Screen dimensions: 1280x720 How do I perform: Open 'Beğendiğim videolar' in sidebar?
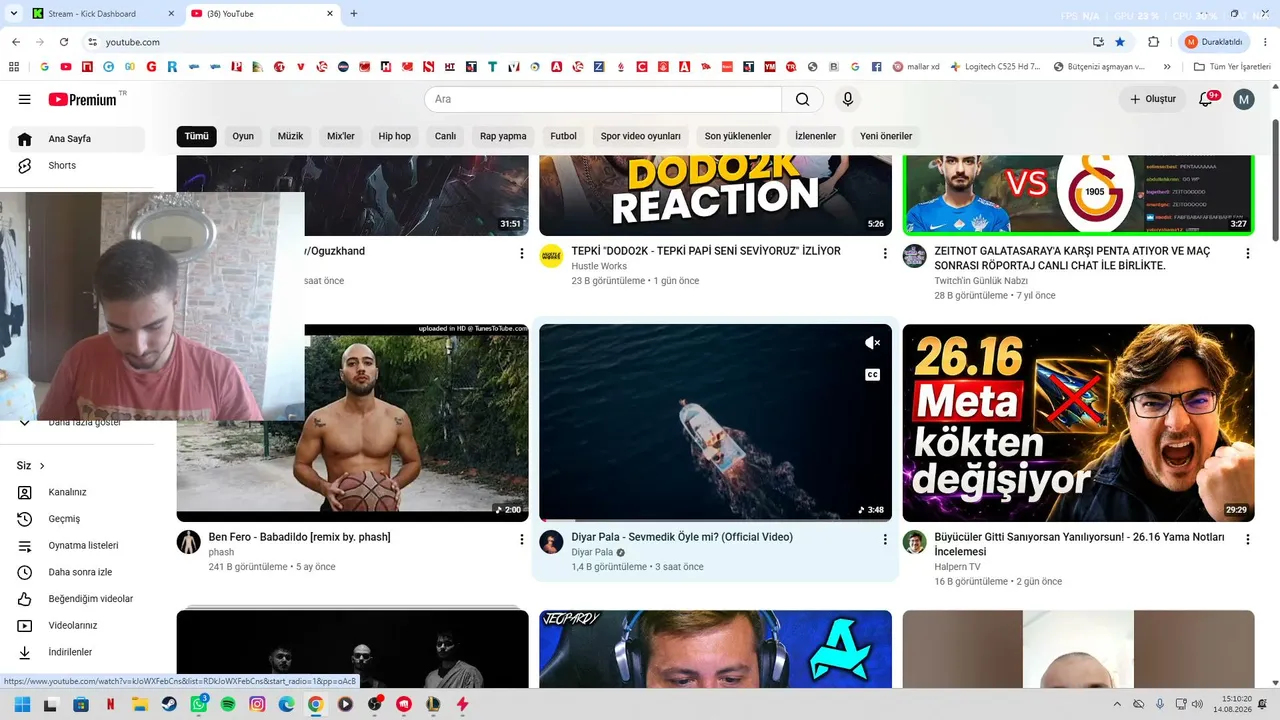(90, 599)
